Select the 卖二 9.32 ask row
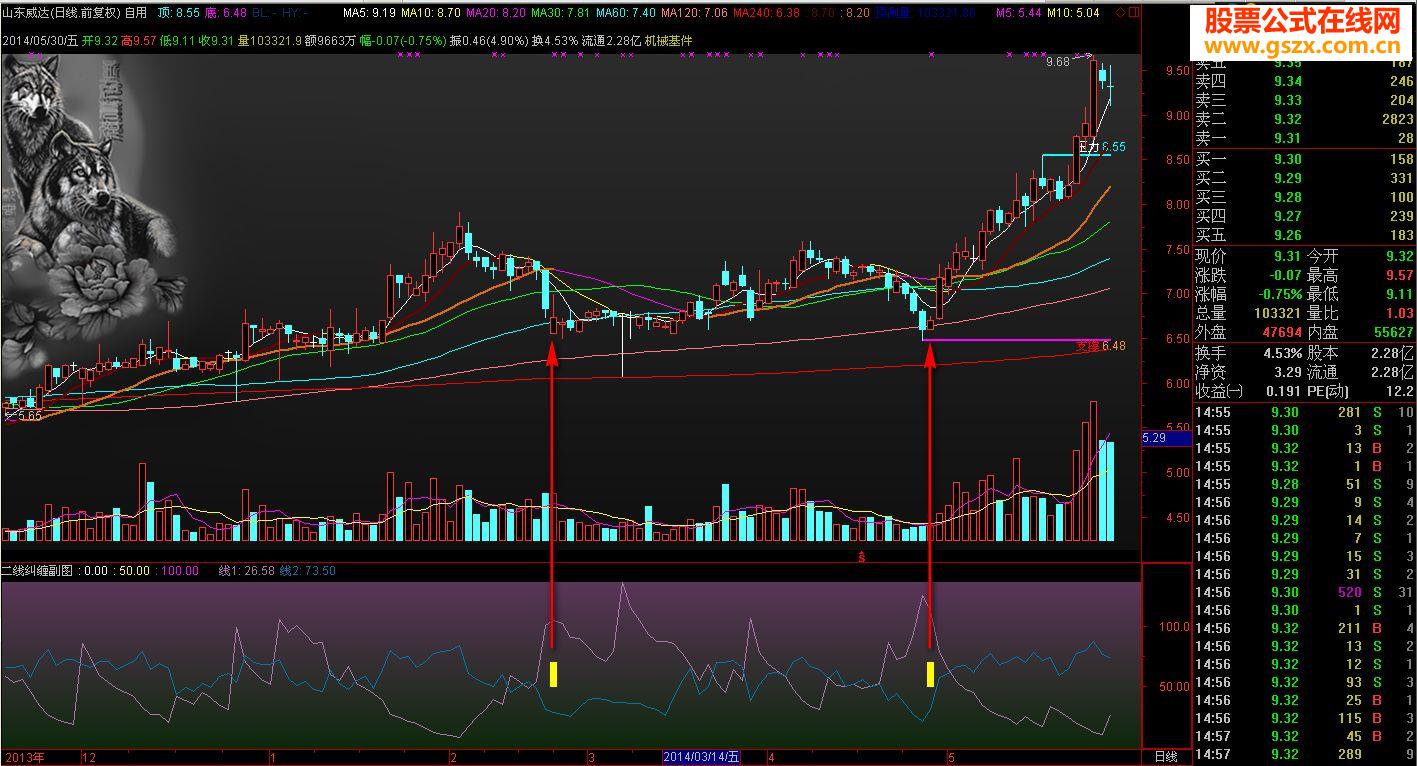The width and height of the screenshot is (1417, 766). coord(1305,120)
